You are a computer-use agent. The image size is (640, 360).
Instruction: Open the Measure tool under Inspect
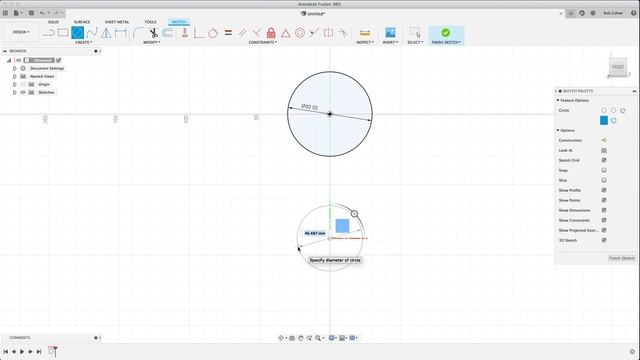(365, 33)
